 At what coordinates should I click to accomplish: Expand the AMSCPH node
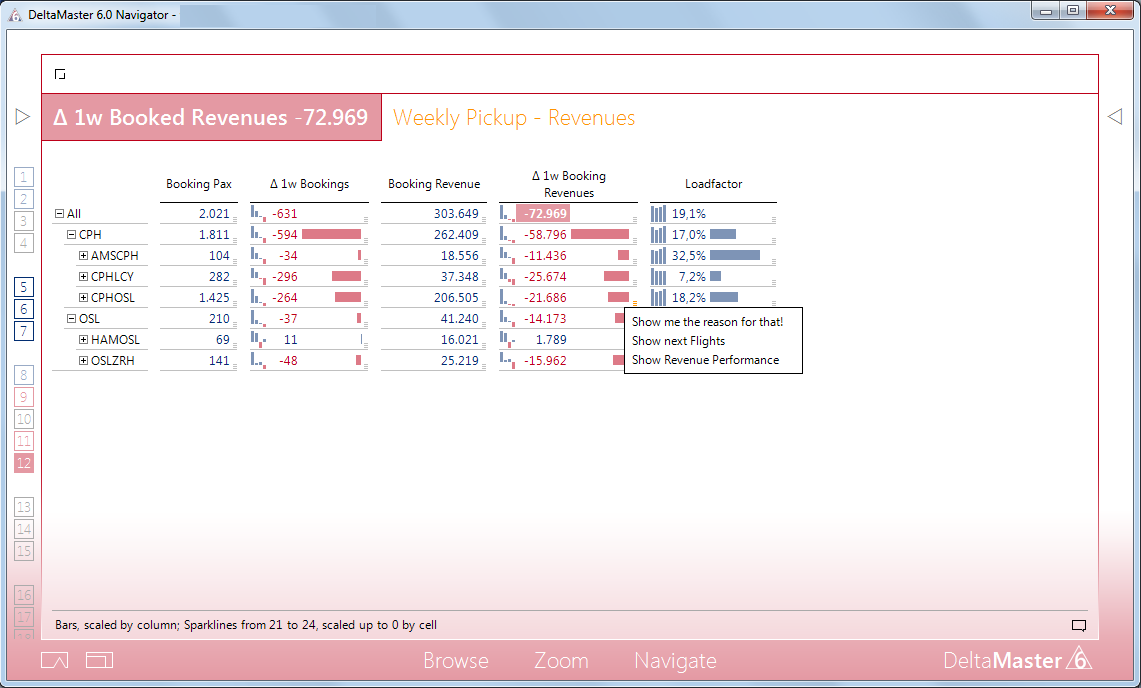pyautogui.click(x=83, y=256)
